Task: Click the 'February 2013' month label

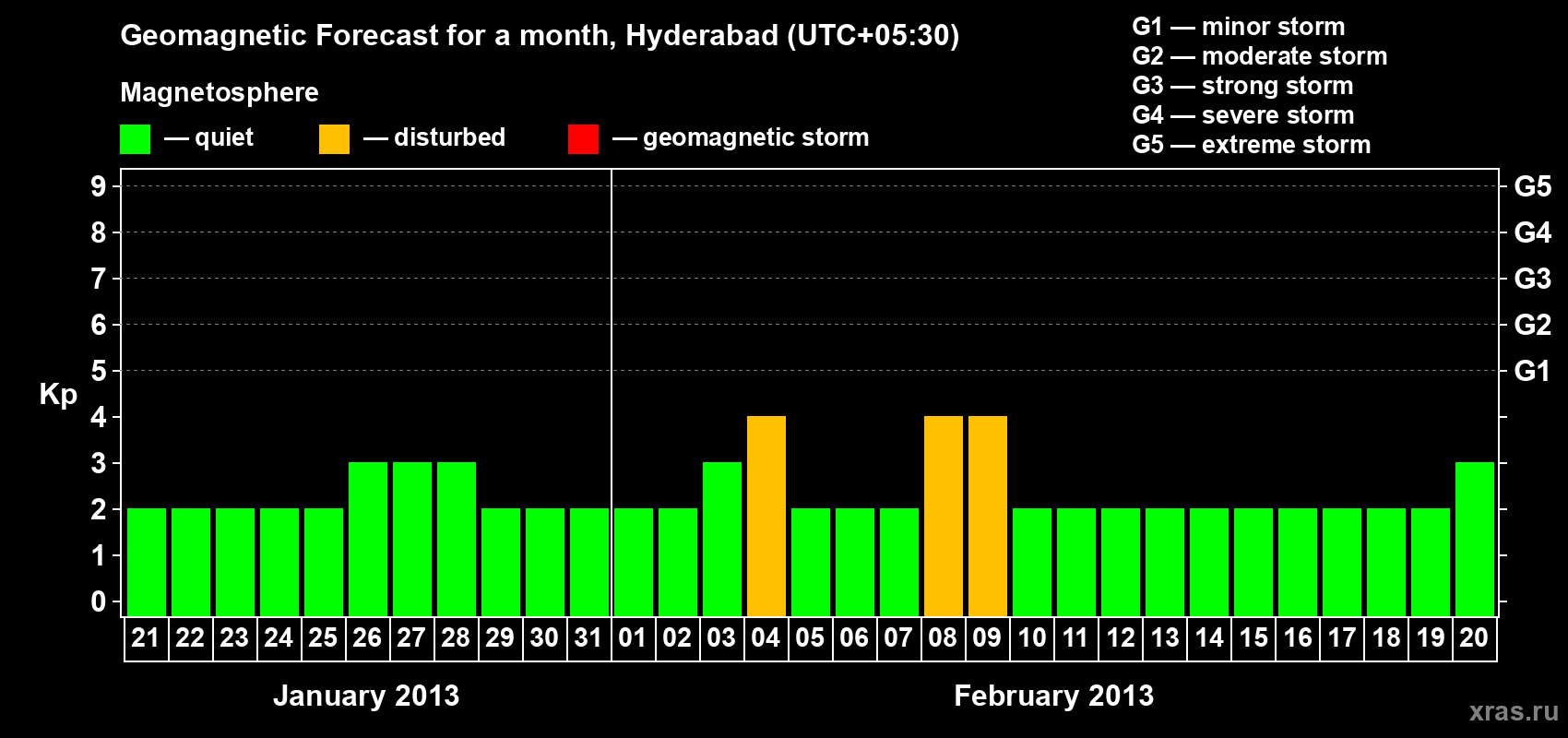Action: click(1054, 696)
